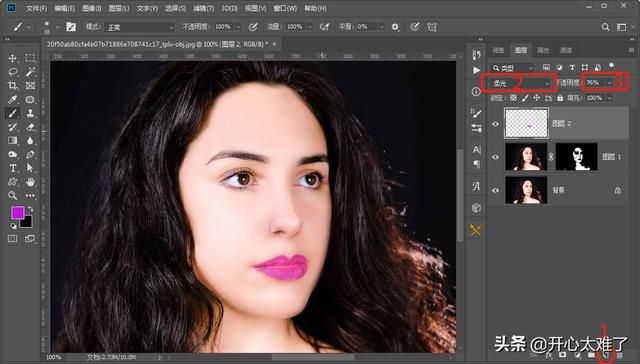The height and width of the screenshot is (364, 640).
Task: Select the Move tool
Action: click(x=13, y=58)
